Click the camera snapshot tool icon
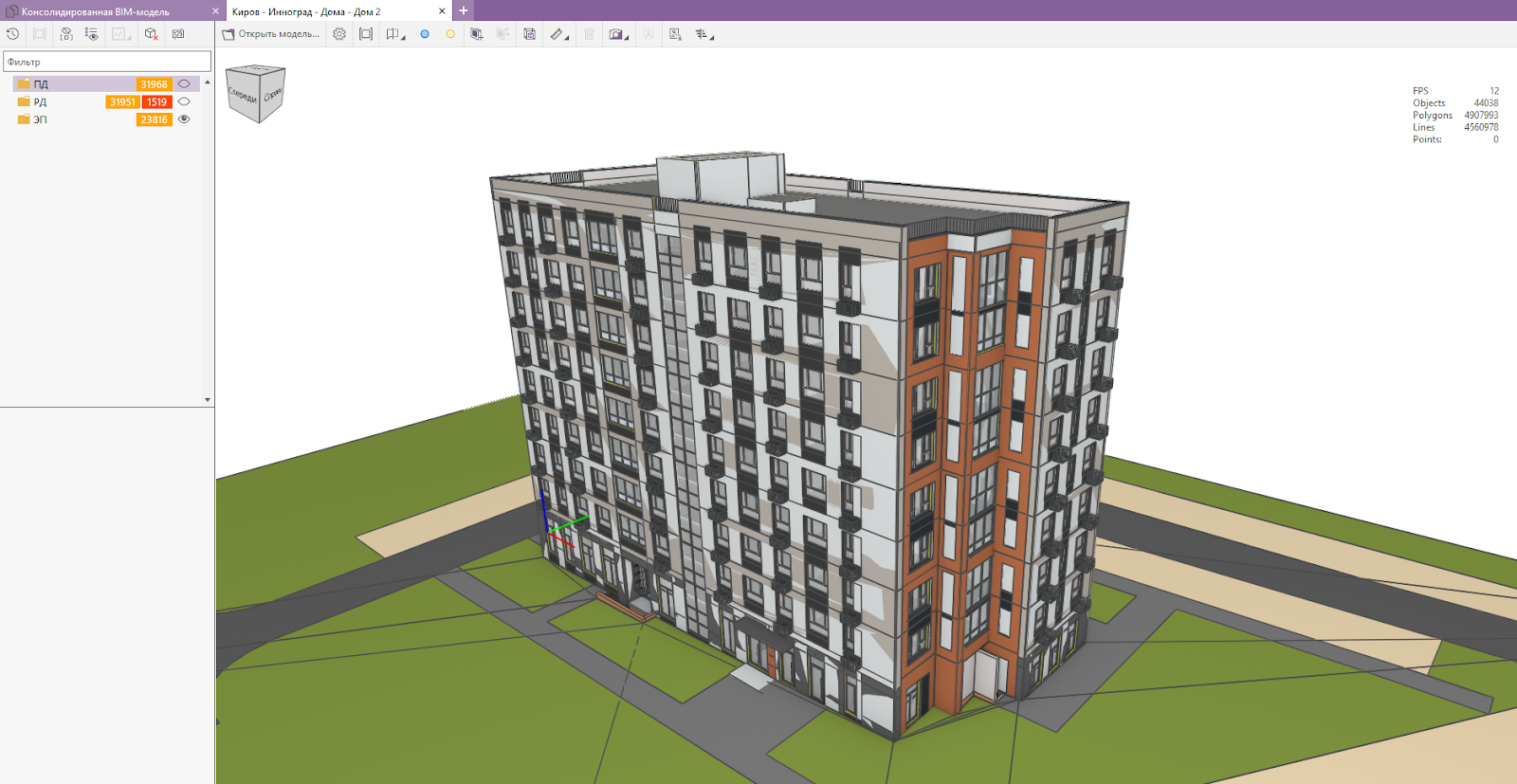The image size is (1517, 784). (616, 34)
